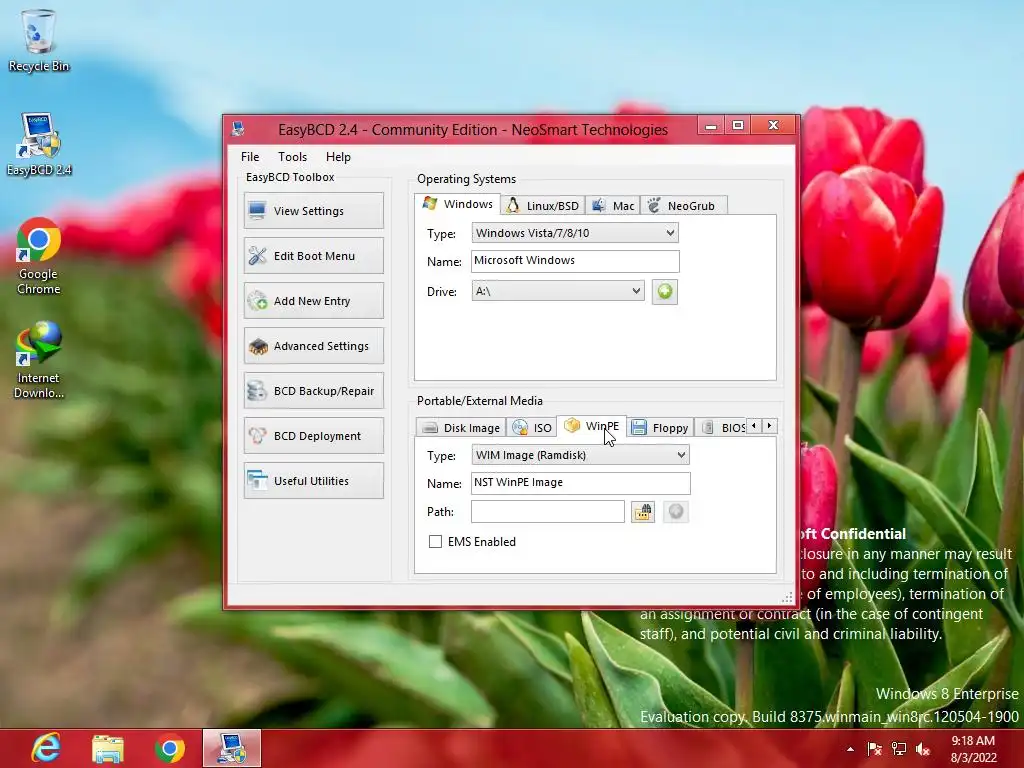Click the window resize grip corner
Screen dimensions: 1024x768
click(787, 597)
